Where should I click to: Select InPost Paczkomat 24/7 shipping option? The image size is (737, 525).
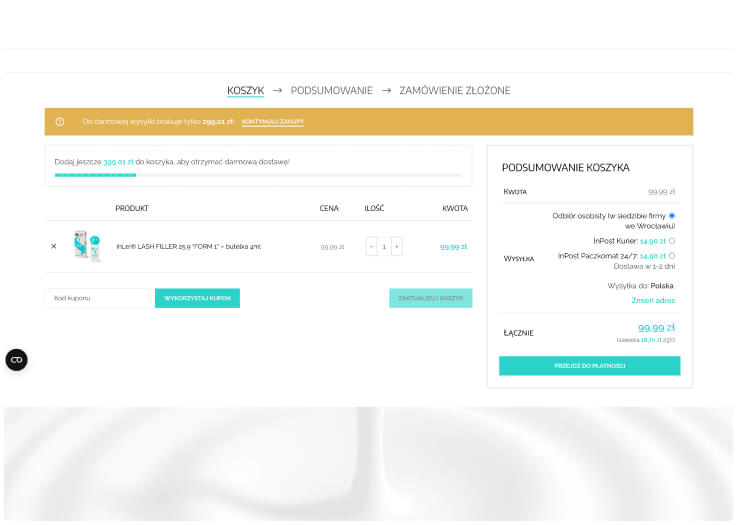(671, 256)
